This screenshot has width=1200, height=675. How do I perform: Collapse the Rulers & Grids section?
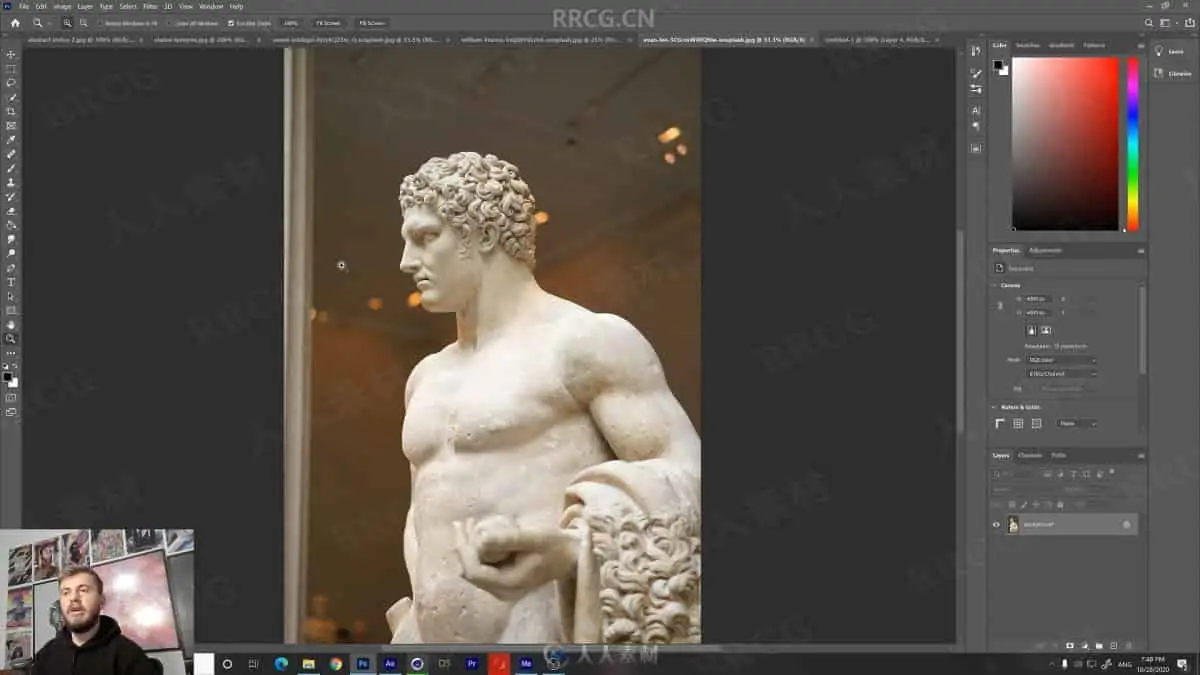click(996, 407)
